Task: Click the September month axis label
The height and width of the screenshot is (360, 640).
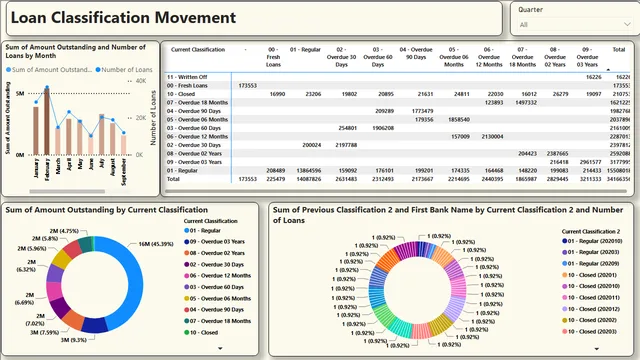Action: click(x=124, y=172)
